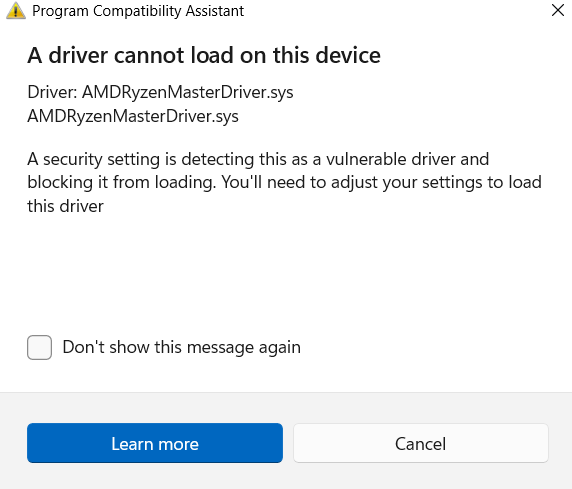Click the word device in the heading
572x489 pixels.
tap(348, 55)
